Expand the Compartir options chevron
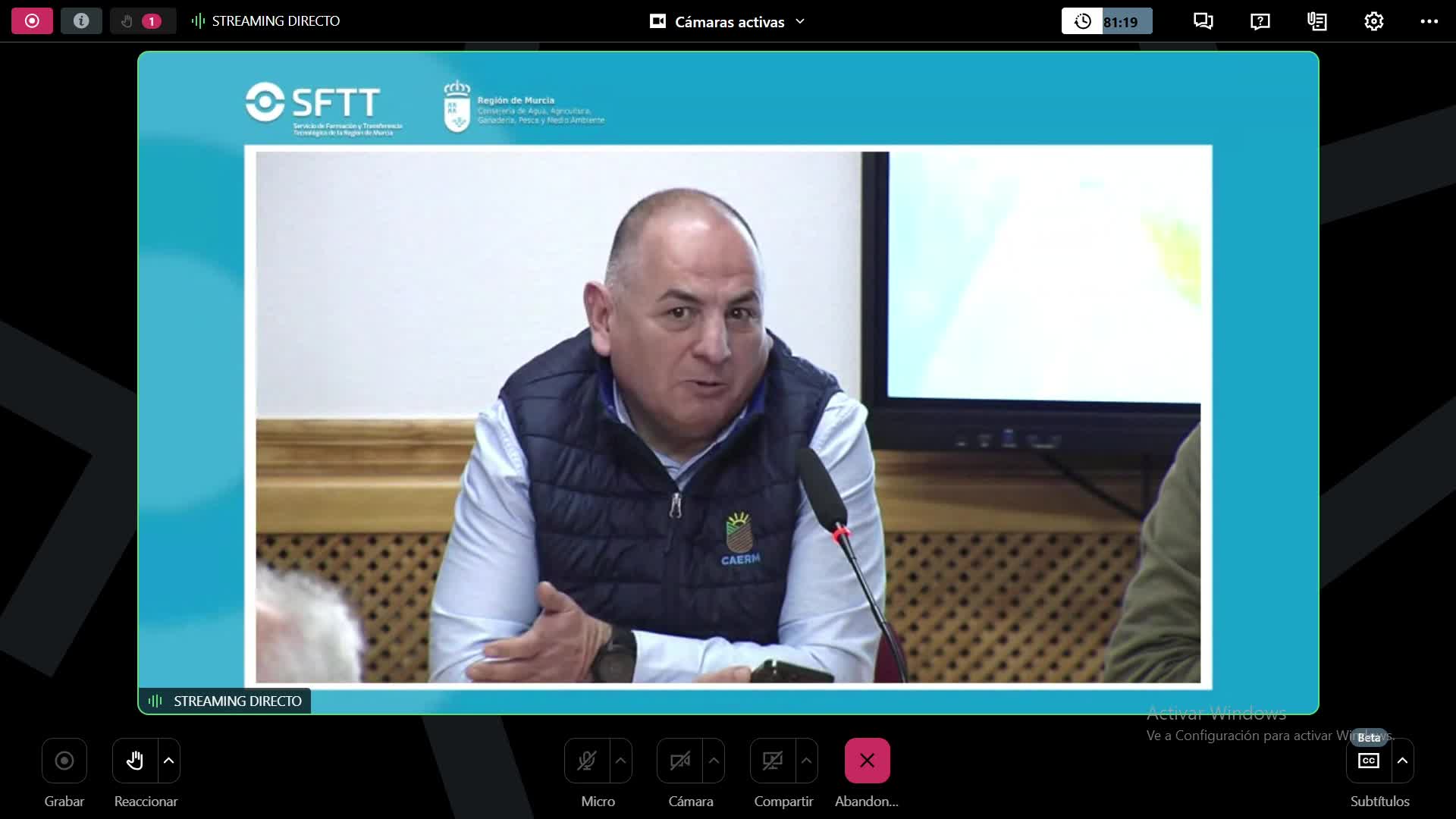 coord(807,761)
